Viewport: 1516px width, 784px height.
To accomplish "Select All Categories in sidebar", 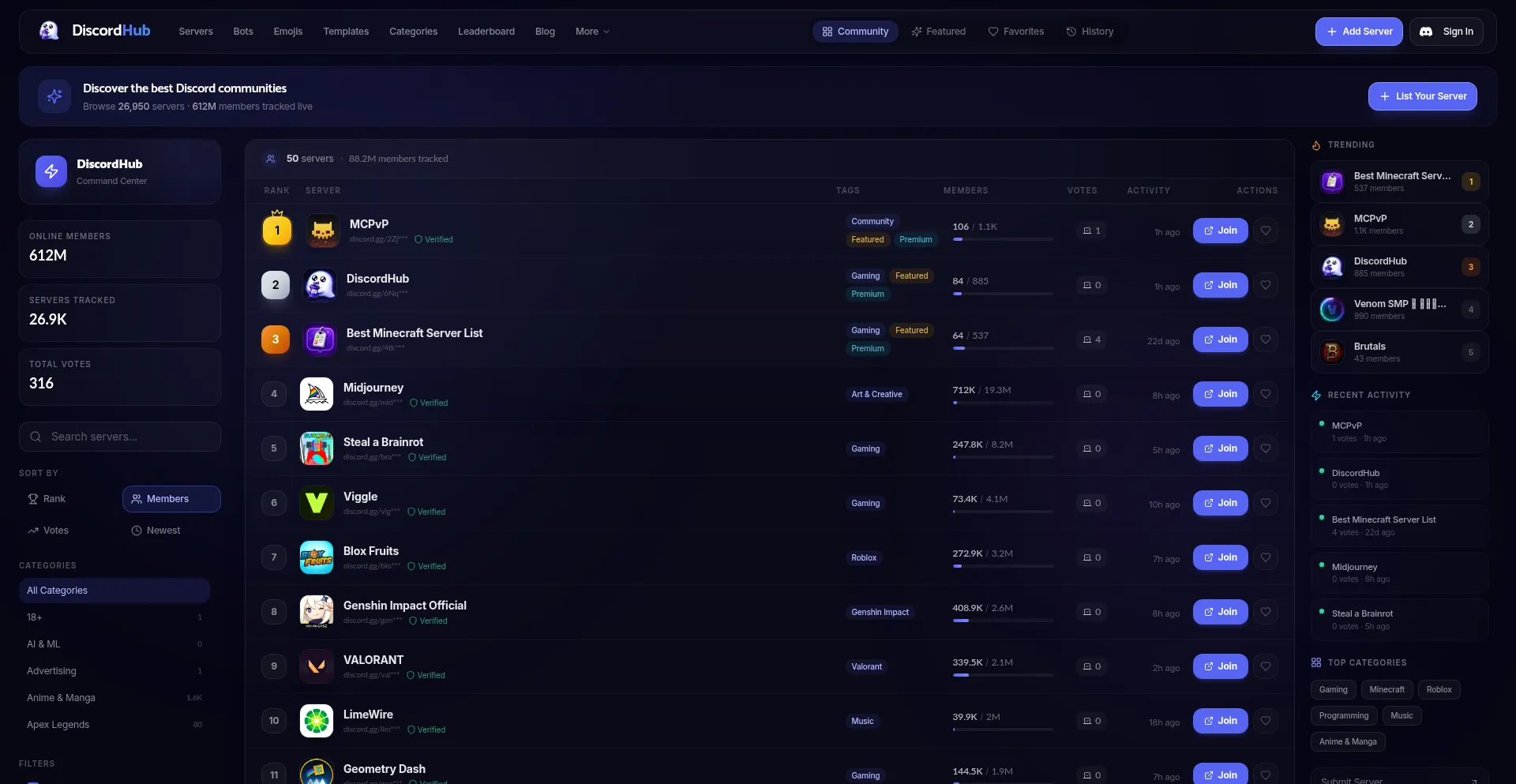I will [114, 591].
